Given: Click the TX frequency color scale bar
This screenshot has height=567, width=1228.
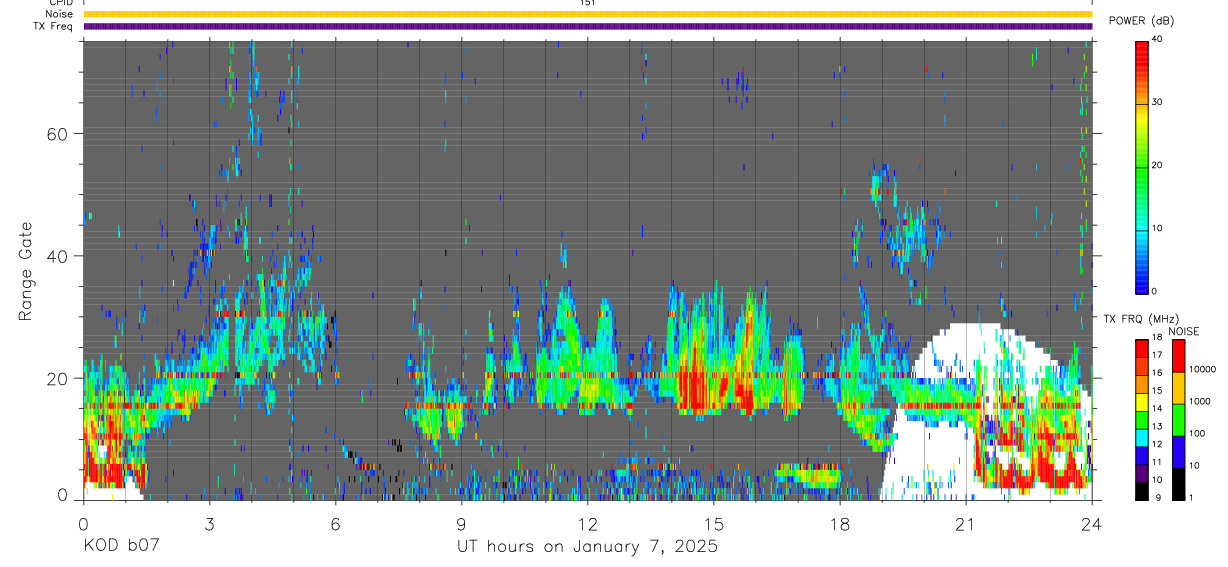Looking at the screenshot, I should [x=1143, y=419].
